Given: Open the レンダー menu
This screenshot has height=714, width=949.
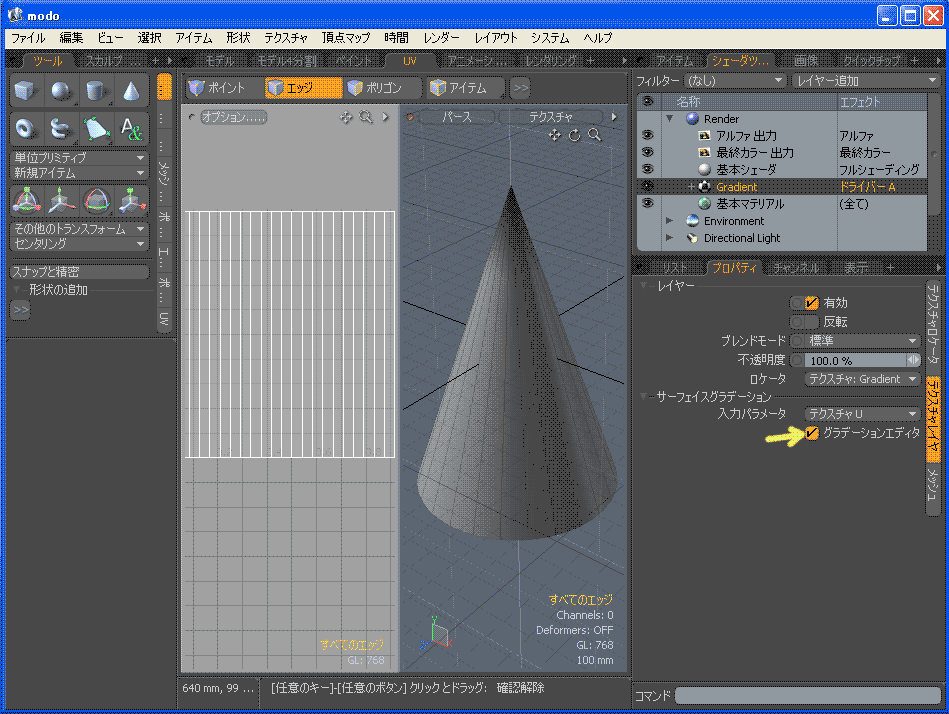Looking at the screenshot, I should tap(441, 38).
